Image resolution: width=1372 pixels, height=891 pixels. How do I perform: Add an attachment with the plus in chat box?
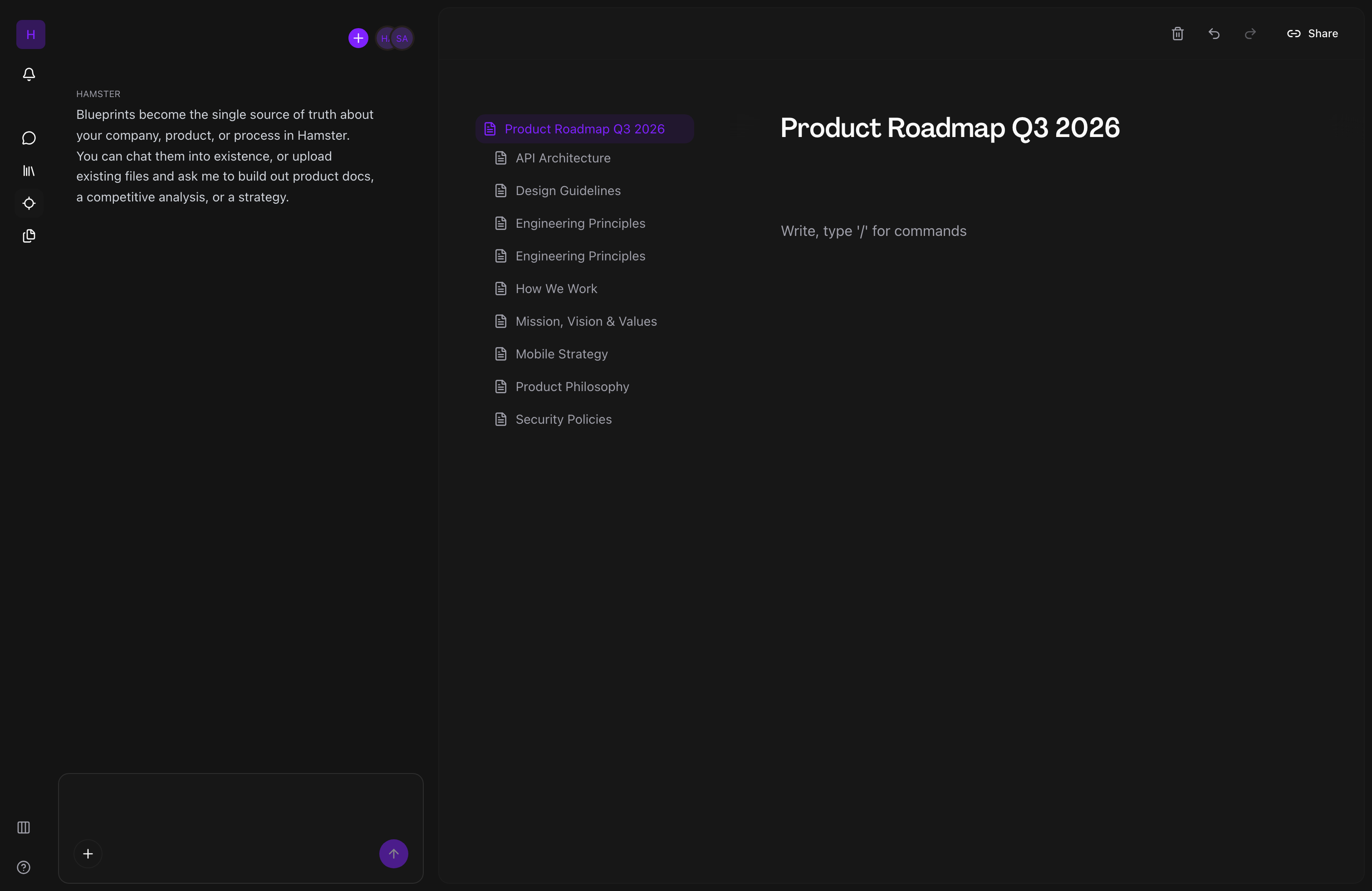coord(88,853)
